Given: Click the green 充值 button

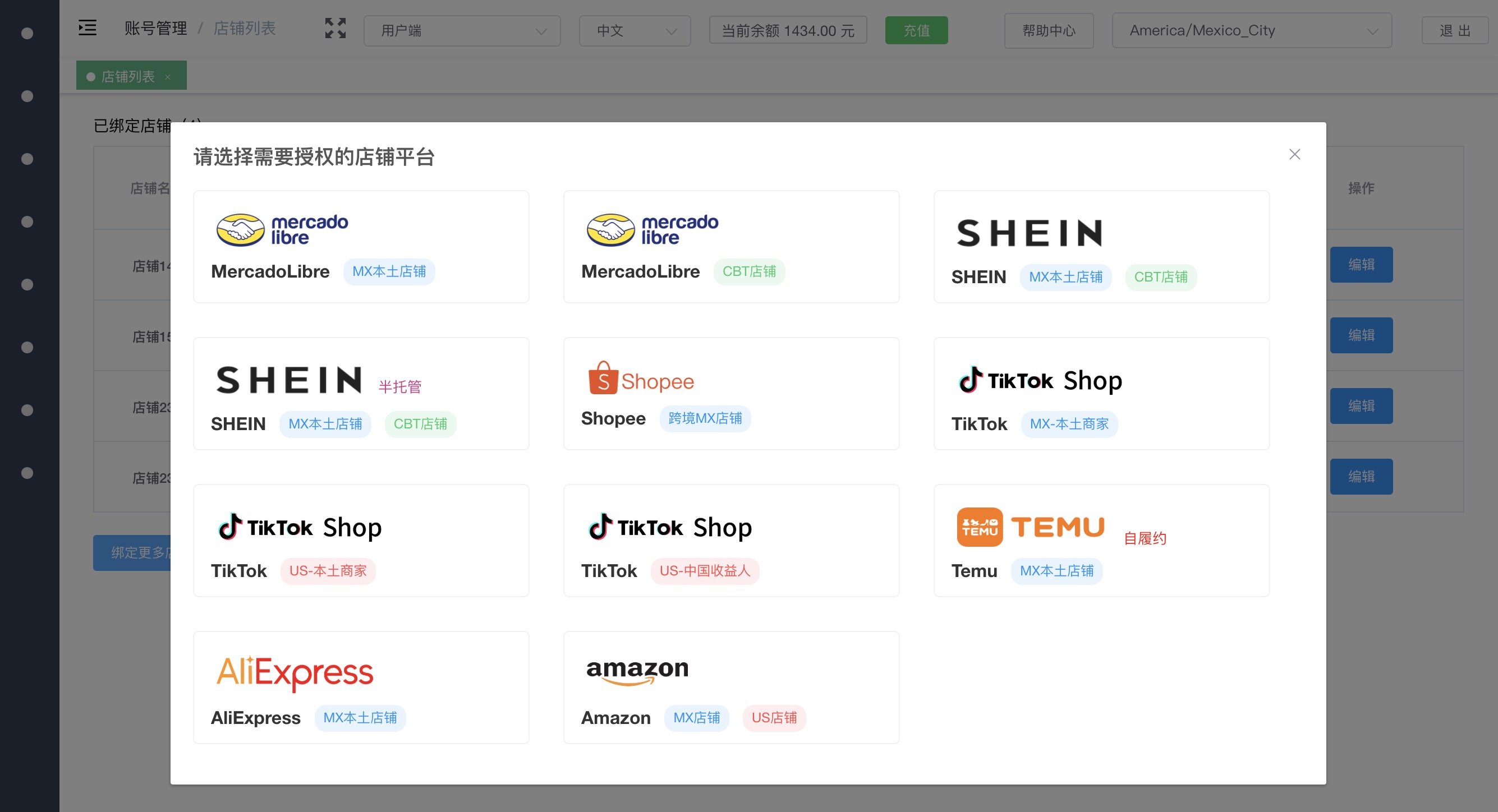Looking at the screenshot, I should (917, 30).
